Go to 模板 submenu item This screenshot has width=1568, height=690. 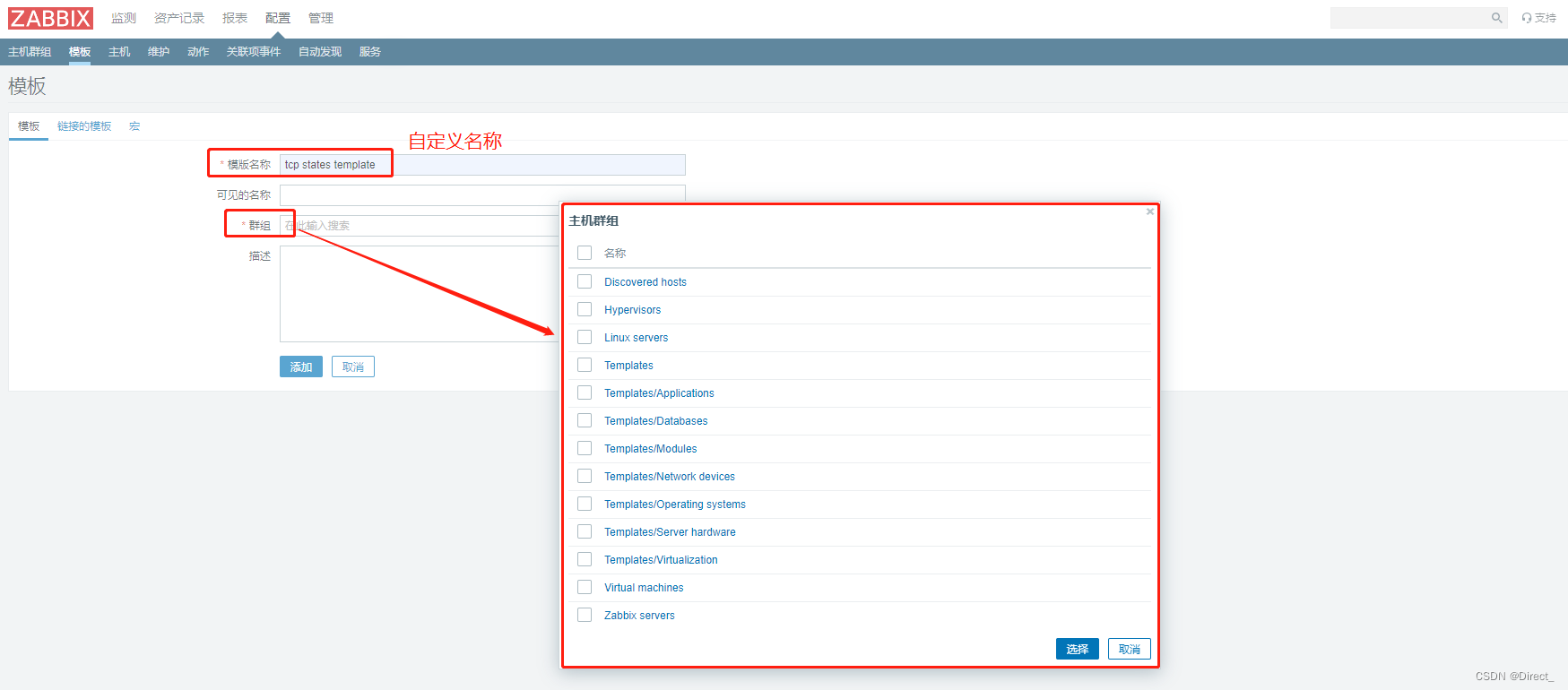80,52
